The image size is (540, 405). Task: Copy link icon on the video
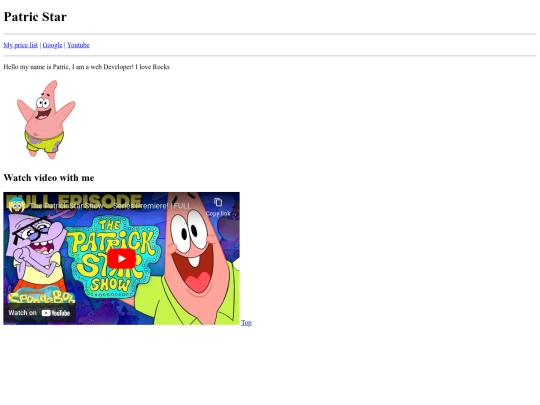218,207
